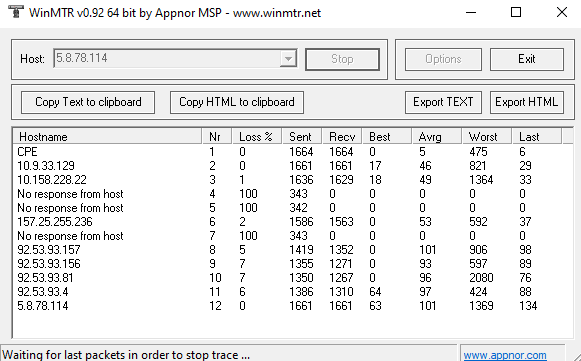Click the status bar message text
The image size is (581, 361).
[126, 355]
